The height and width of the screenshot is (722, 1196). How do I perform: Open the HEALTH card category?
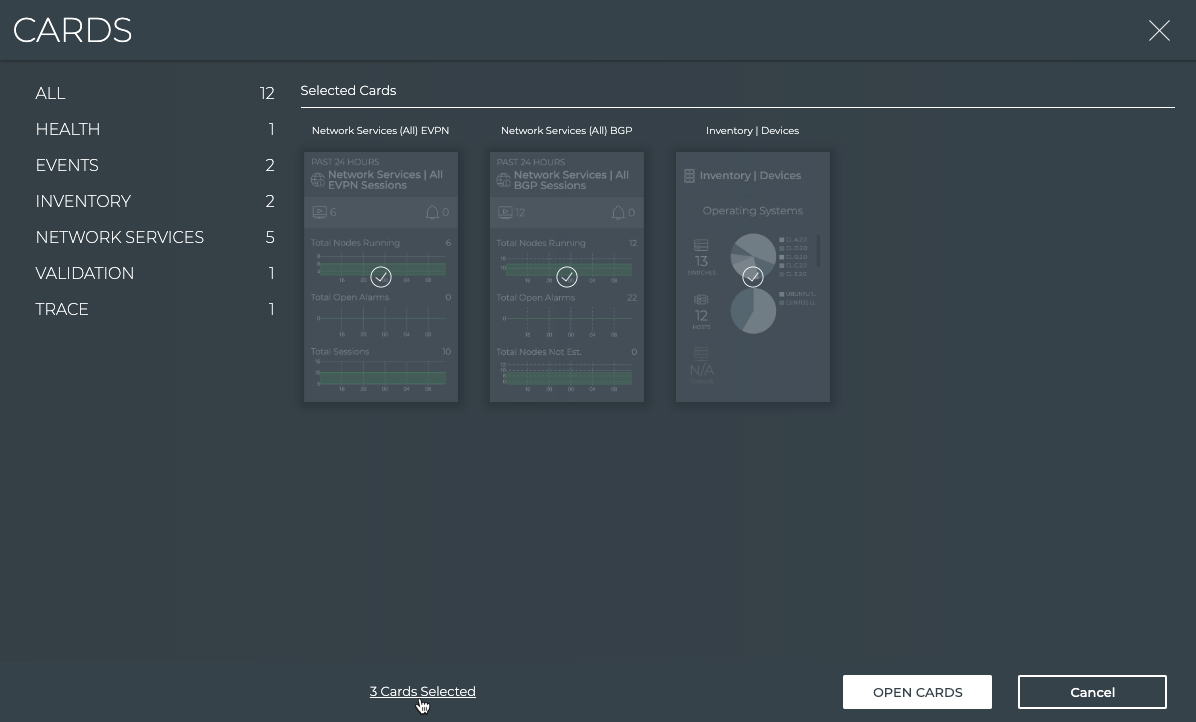(x=68, y=130)
